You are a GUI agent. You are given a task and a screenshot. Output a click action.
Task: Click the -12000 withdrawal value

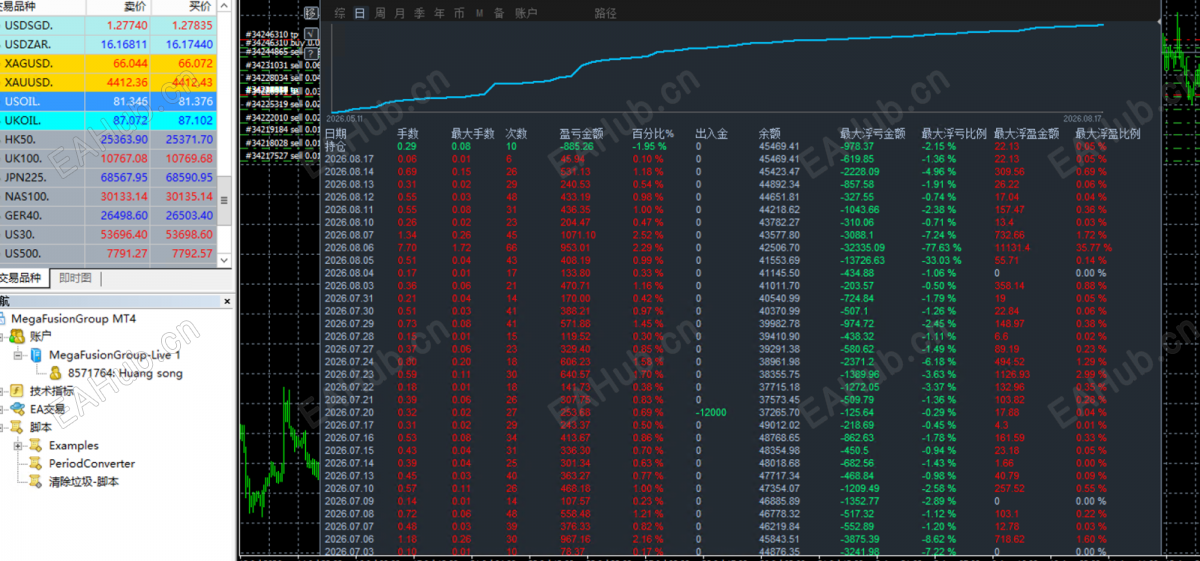pyautogui.click(x=711, y=412)
